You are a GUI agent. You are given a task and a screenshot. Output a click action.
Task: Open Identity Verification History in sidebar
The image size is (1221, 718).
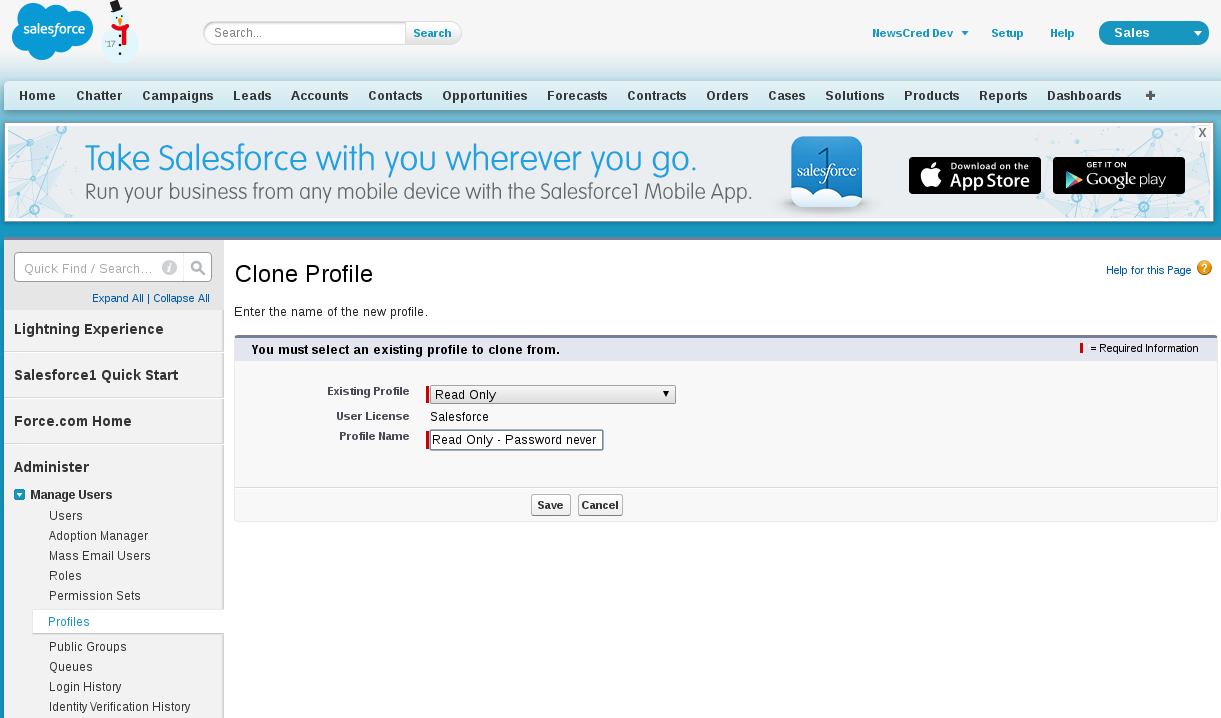point(119,707)
